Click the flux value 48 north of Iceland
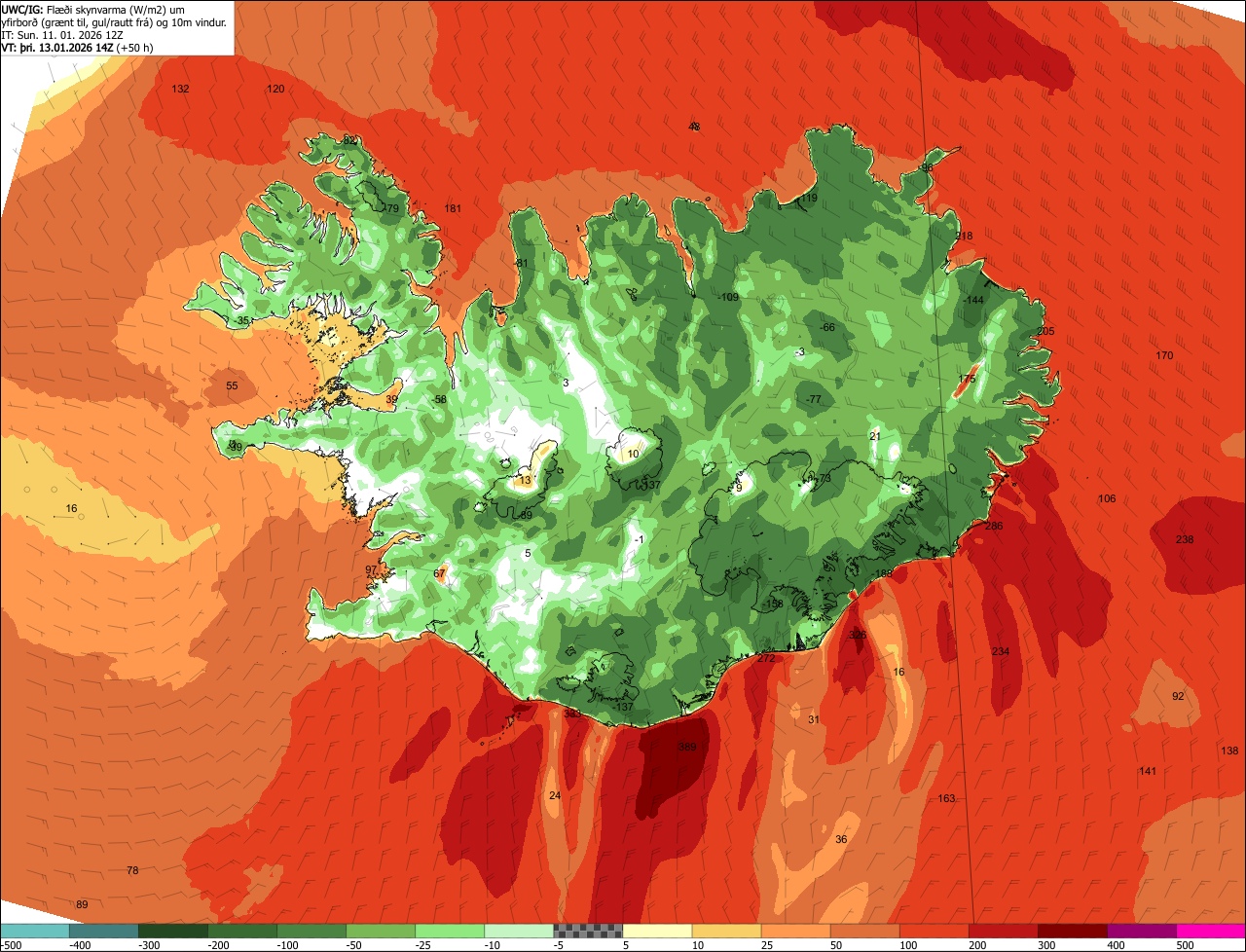 tap(694, 127)
